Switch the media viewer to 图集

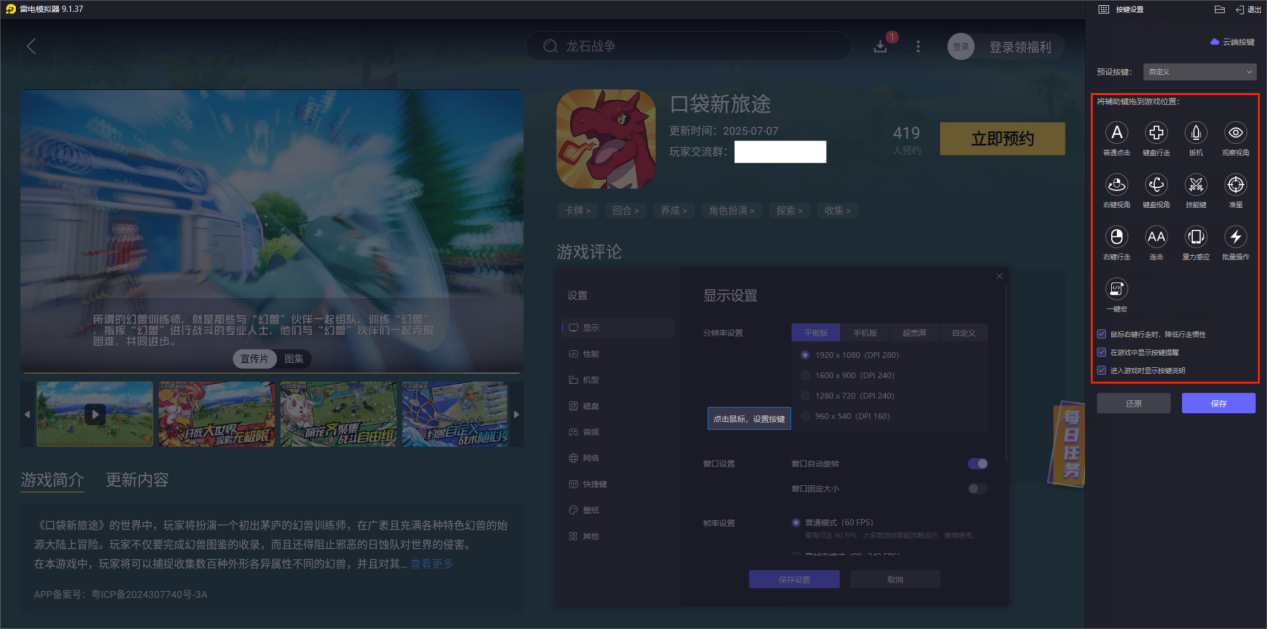[x=295, y=358]
